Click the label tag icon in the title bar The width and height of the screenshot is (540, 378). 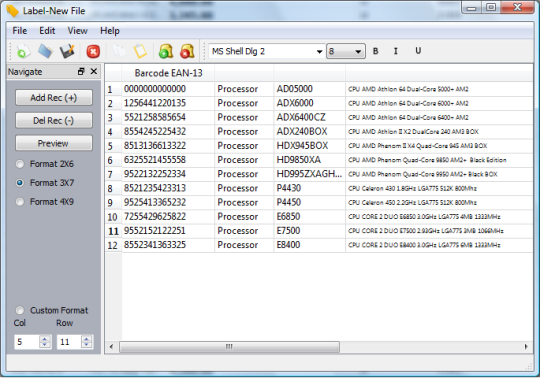[x=13, y=11]
